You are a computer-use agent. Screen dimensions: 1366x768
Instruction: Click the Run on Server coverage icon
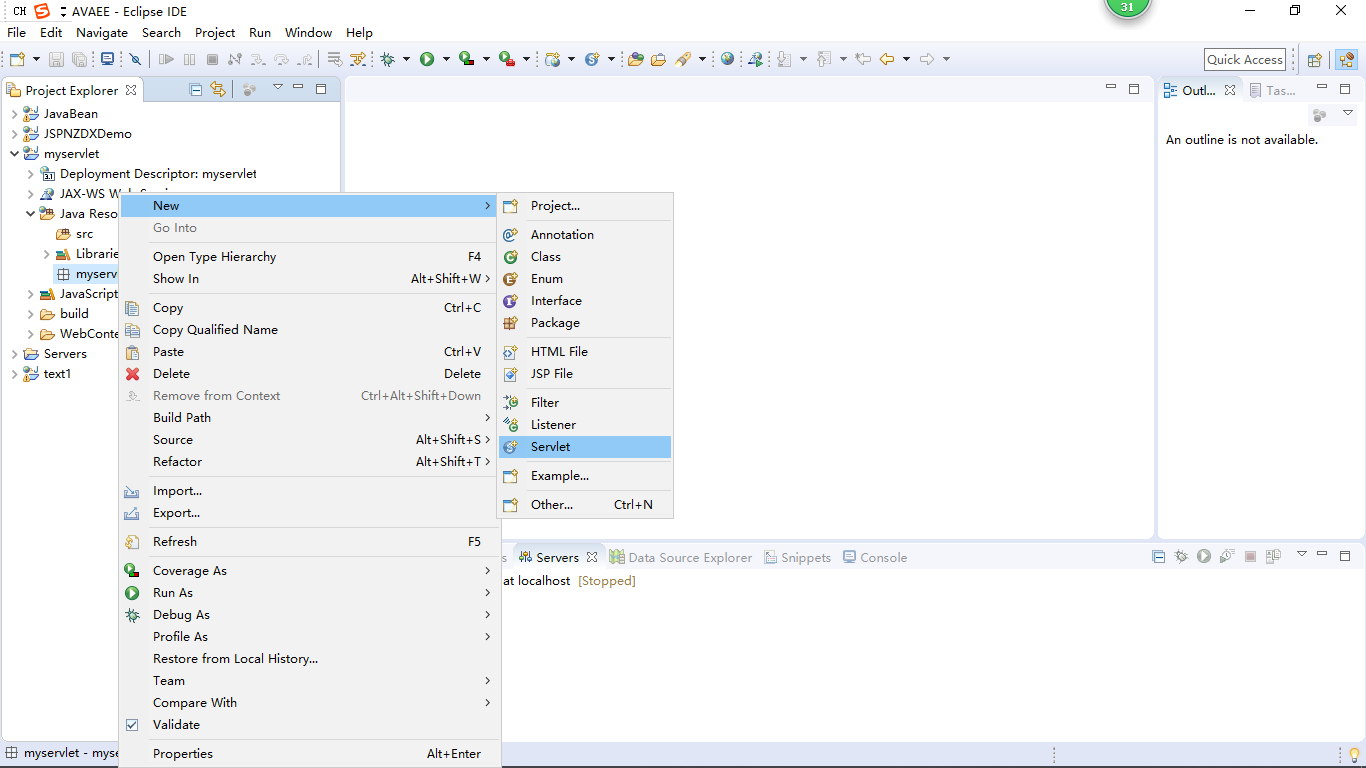(466, 59)
